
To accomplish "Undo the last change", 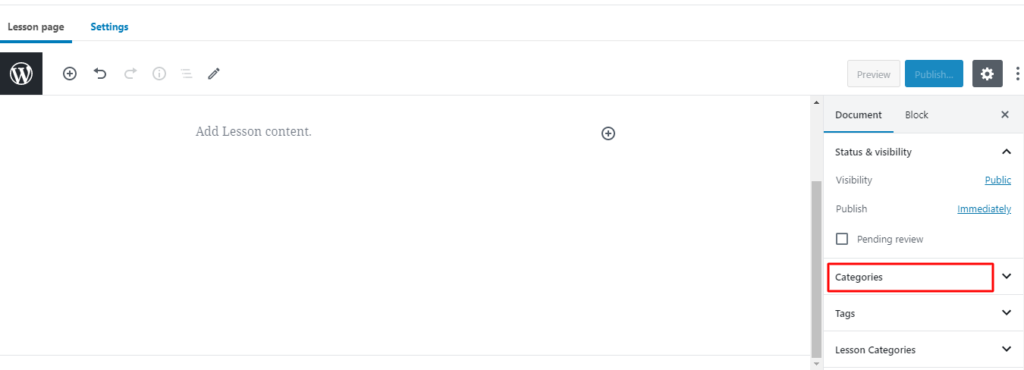I will pyautogui.click(x=100, y=74).
